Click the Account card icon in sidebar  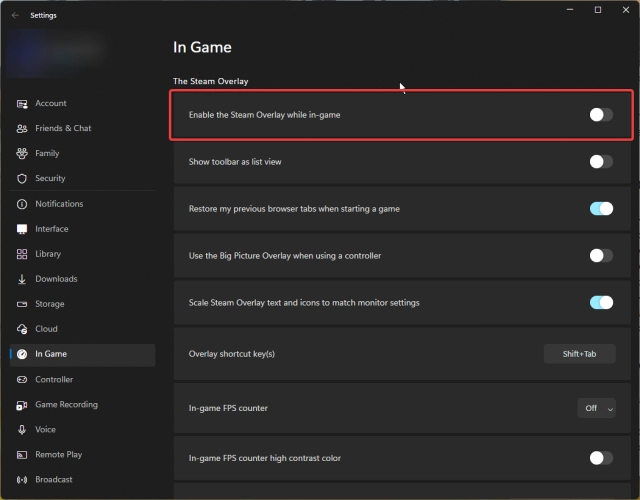[22, 104]
